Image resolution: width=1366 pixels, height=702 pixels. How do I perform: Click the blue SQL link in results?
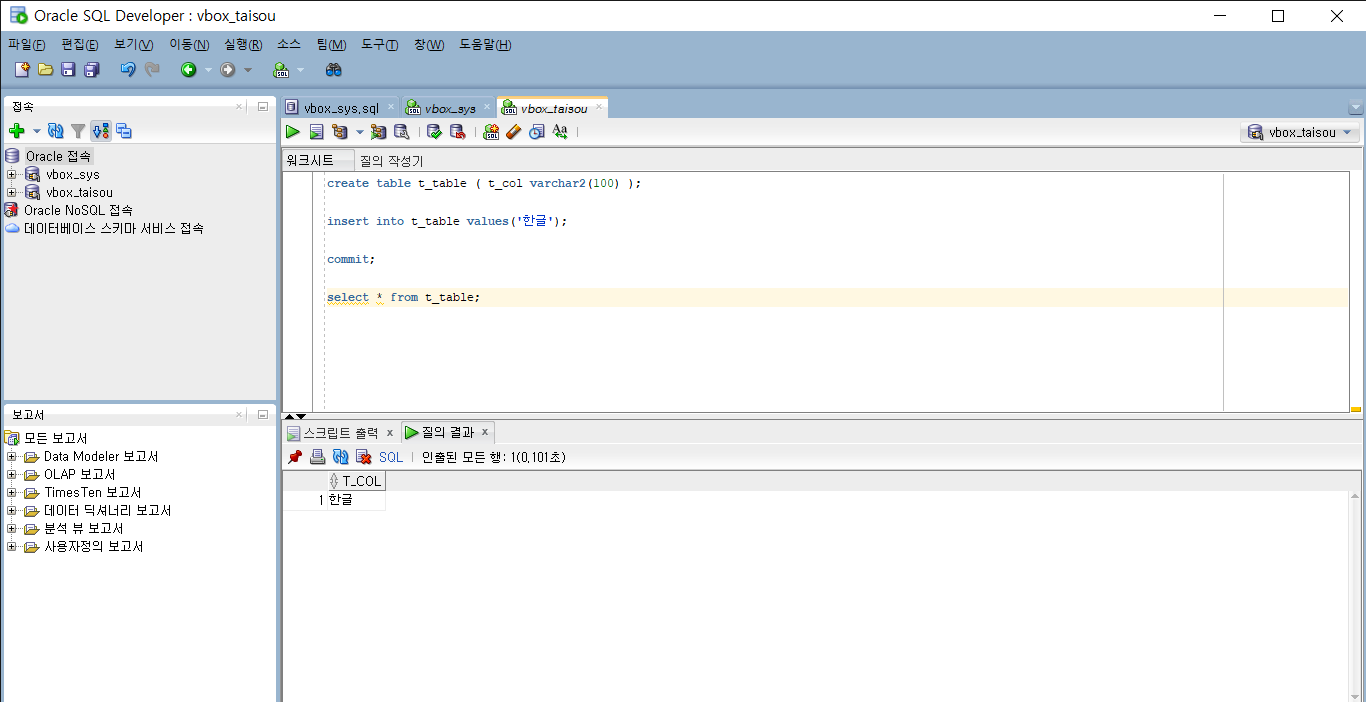point(391,457)
